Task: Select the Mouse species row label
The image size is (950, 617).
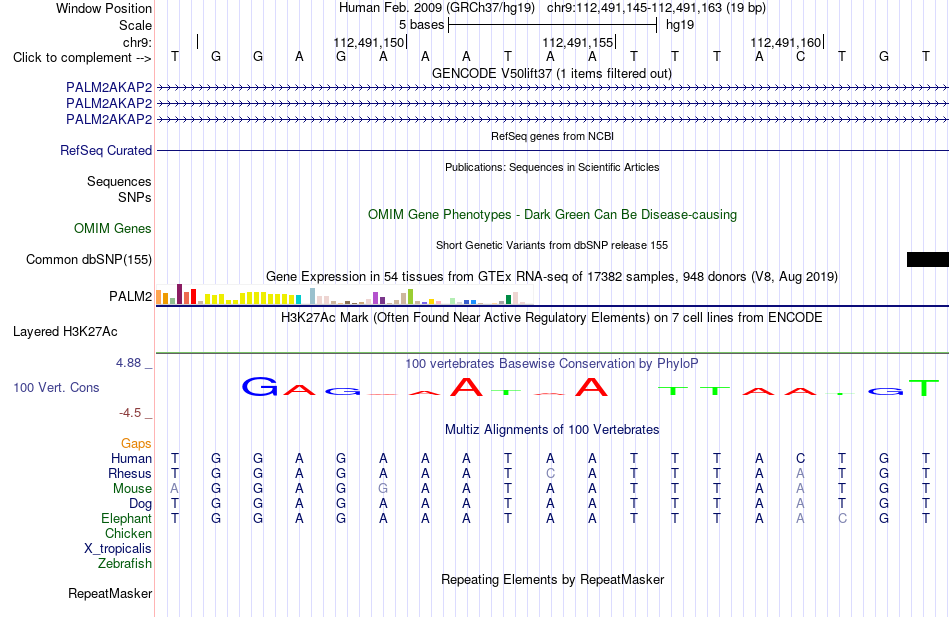Action: [132, 489]
